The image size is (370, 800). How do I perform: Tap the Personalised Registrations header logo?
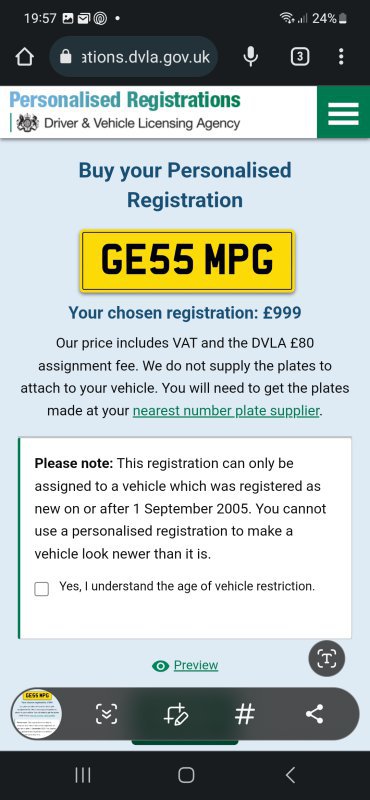(125, 111)
